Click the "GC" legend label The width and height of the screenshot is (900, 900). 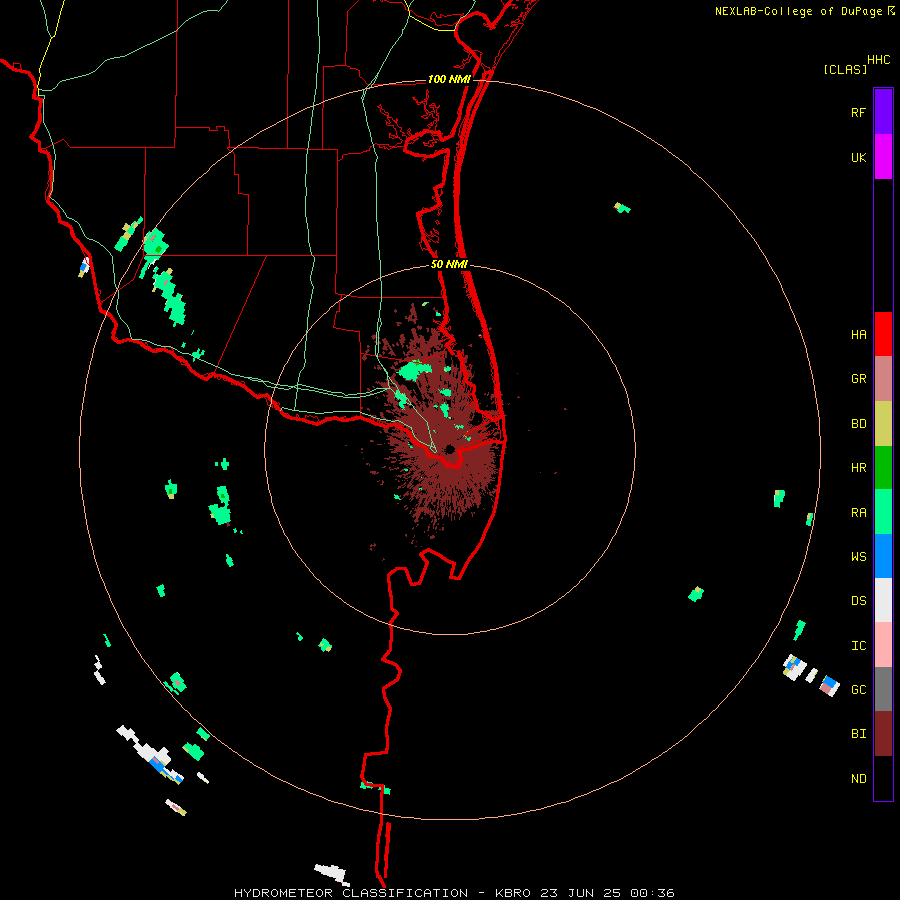[858, 690]
